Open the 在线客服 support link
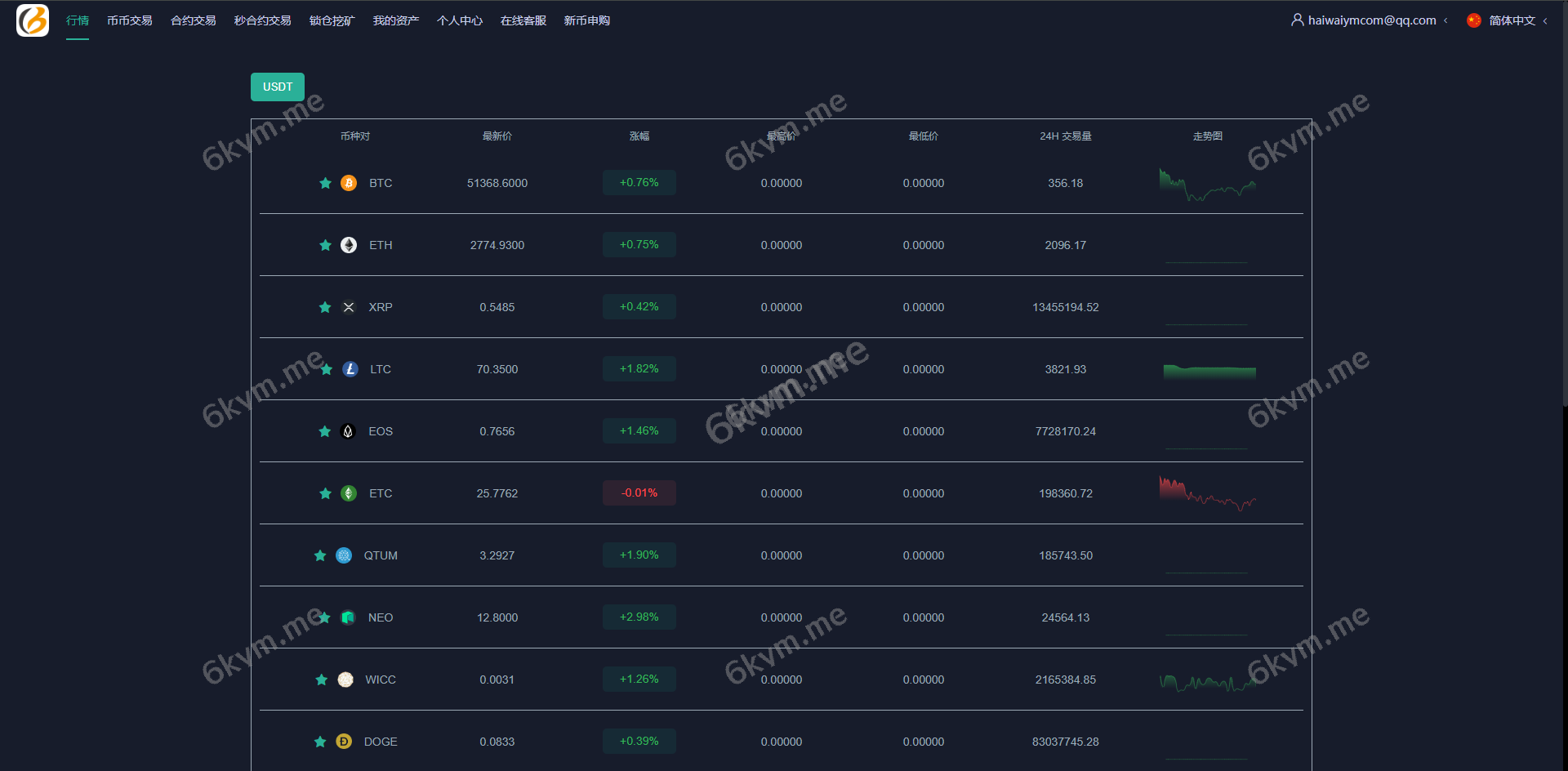This screenshot has width=1568, height=771. coord(523,20)
